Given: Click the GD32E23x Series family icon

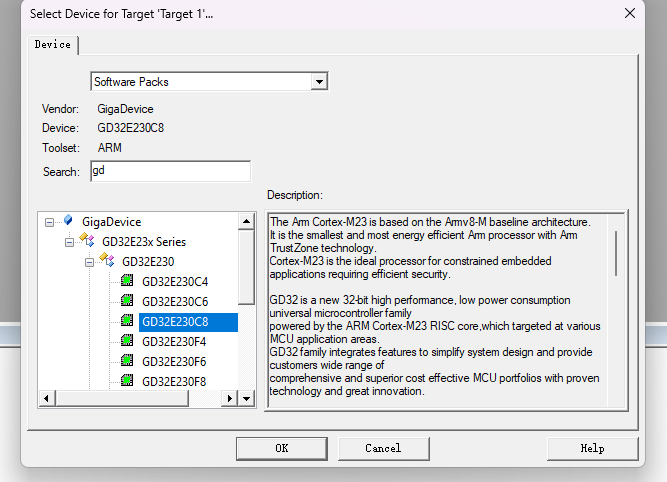Looking at the screenshot, I should point(87,240).
